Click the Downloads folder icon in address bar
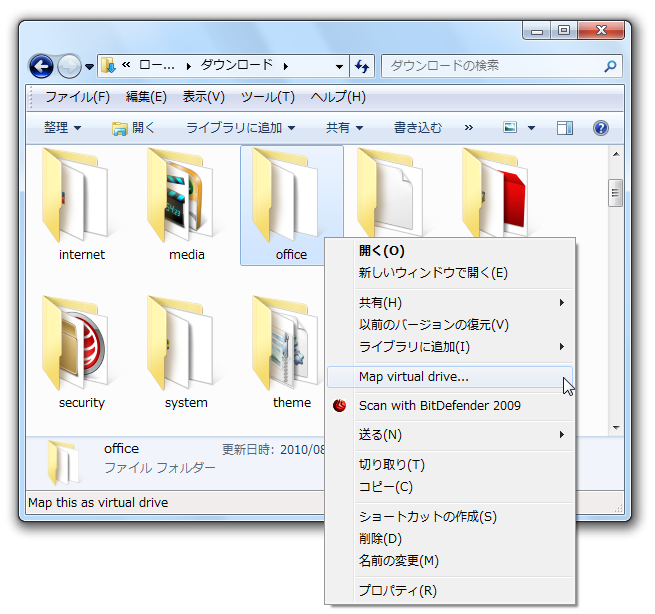This screenshot has width=655, height=614. 108,66
